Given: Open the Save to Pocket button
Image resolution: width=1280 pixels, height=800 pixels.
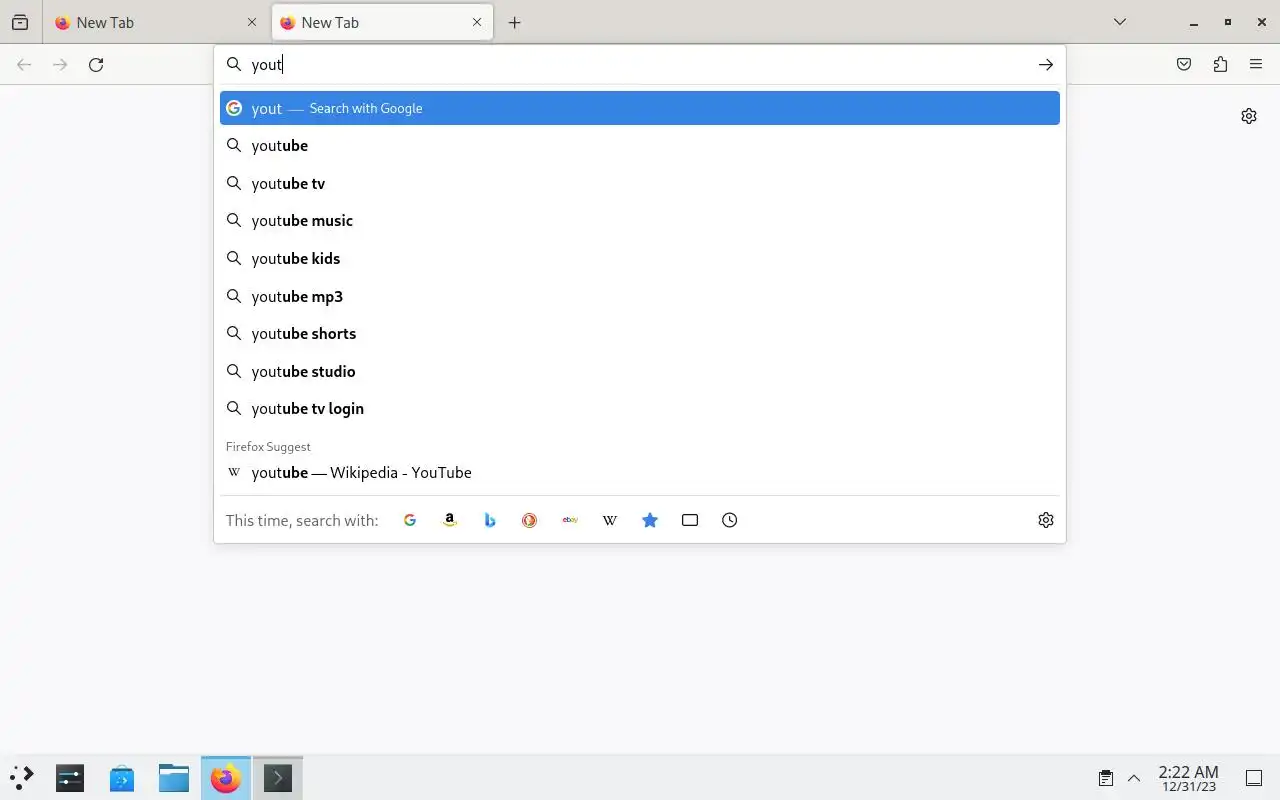Looking at the screenshot, I should [x=1184, y=65].
